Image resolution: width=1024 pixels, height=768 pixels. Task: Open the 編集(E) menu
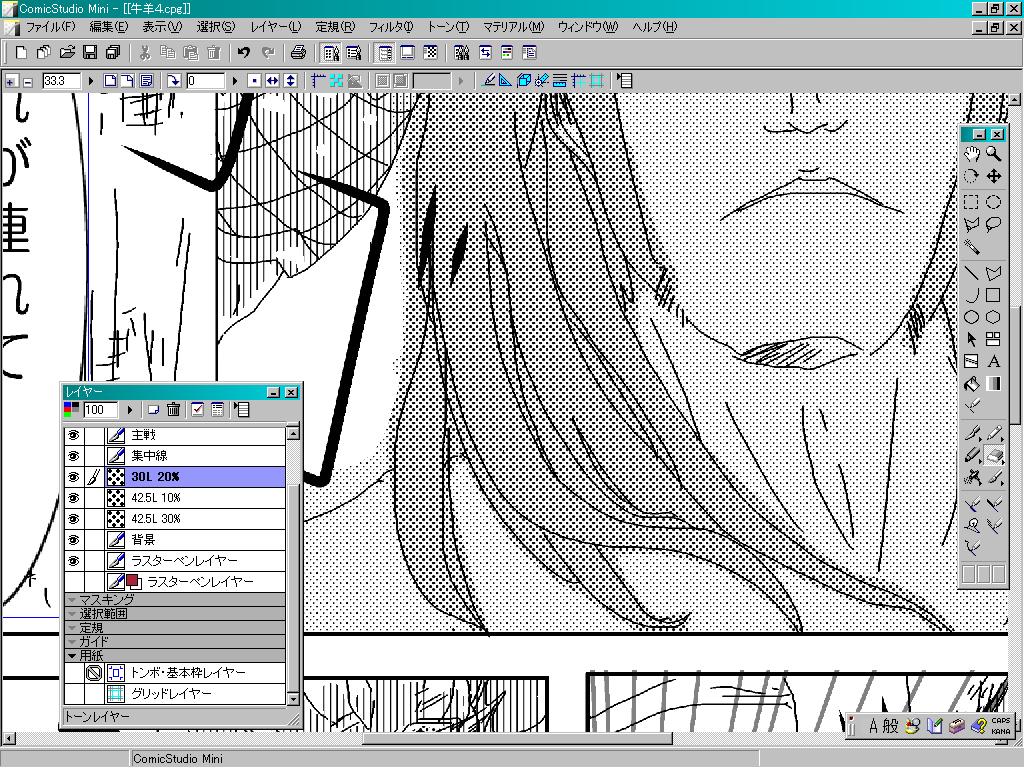[x=108, y=27]
